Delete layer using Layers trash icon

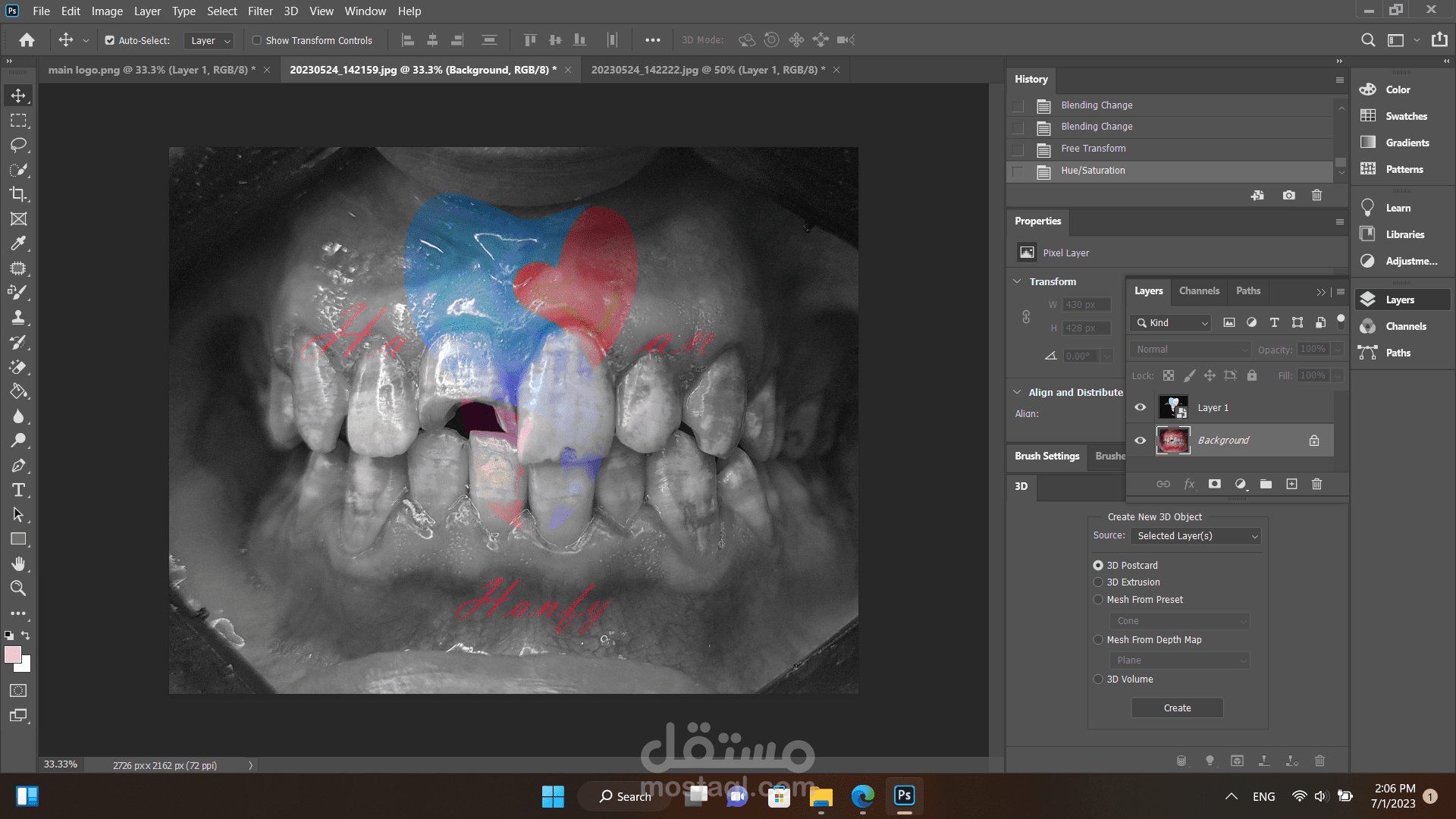[1316, 484]
